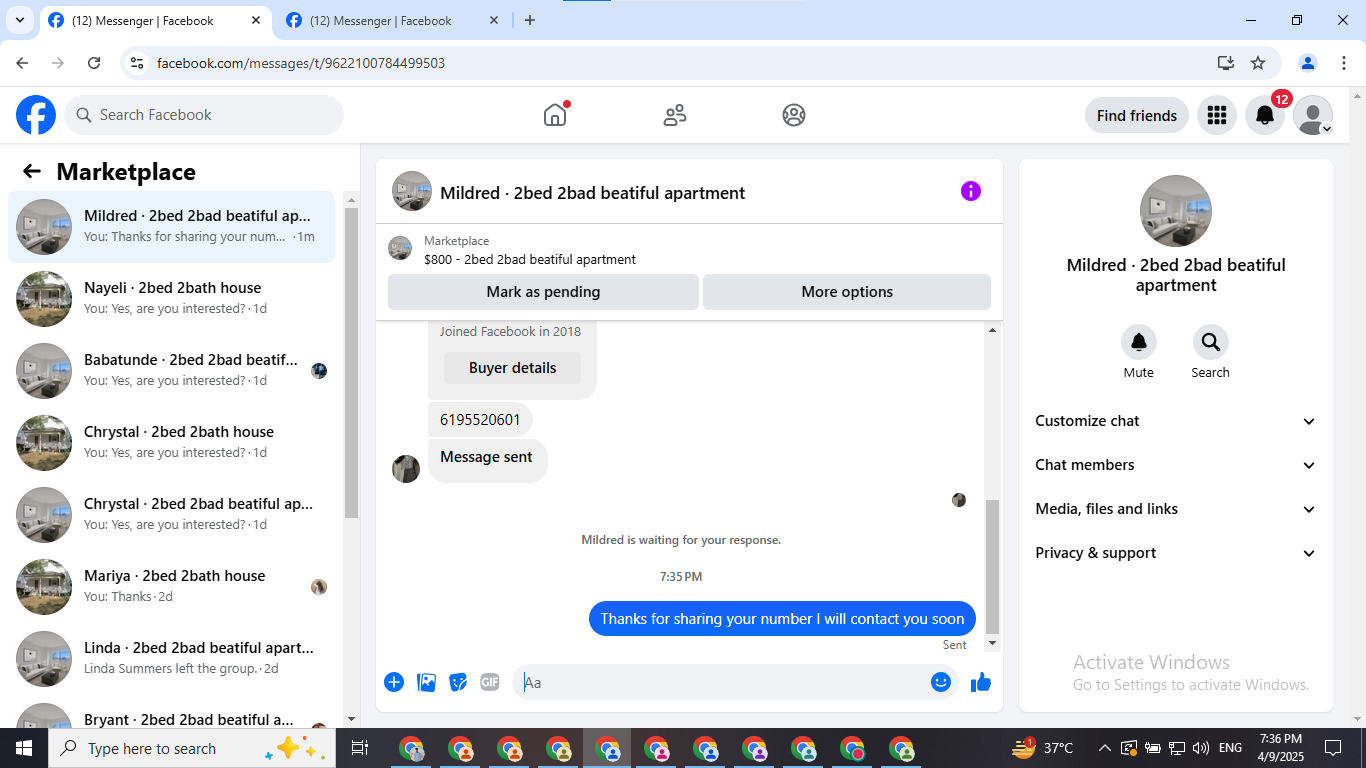Screen dimensions: 1366x768
Task: Open the Groups icon in top navigation
Action: click(794, 115)
